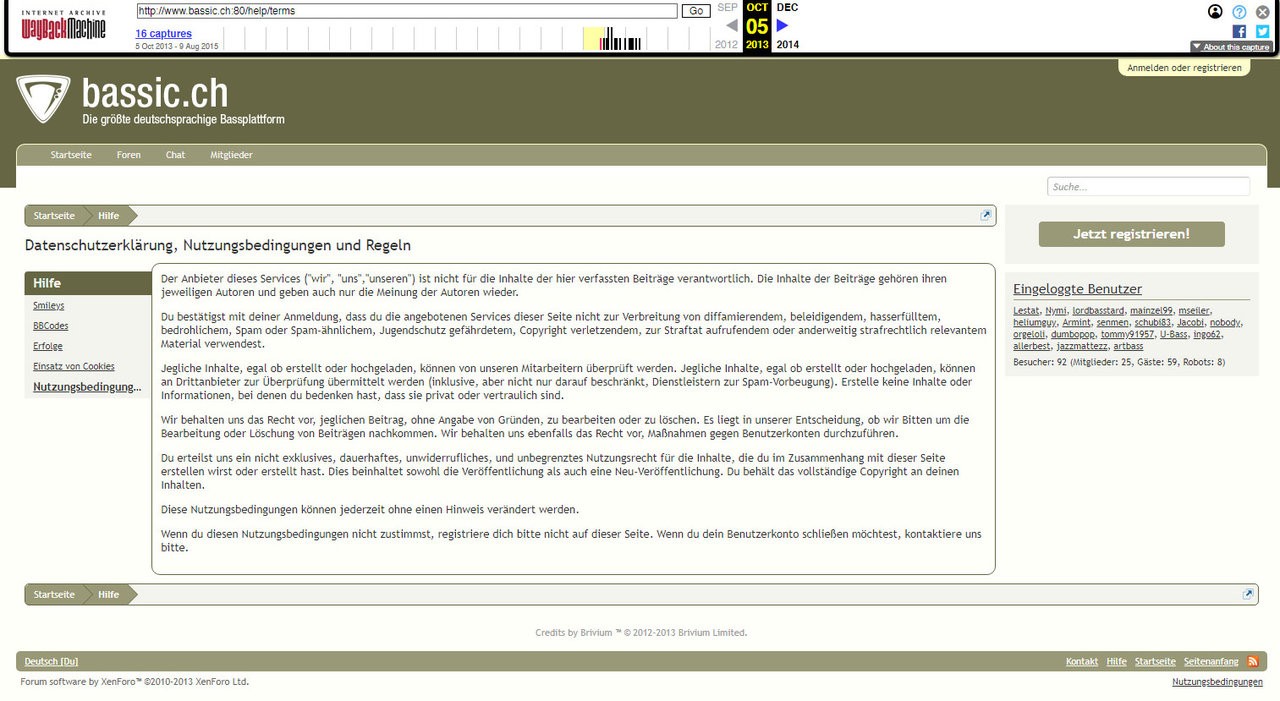This screenshot has width=1280, height=701.
Task: Open the Foren navigation tab
Action: [x=128, y=155]
